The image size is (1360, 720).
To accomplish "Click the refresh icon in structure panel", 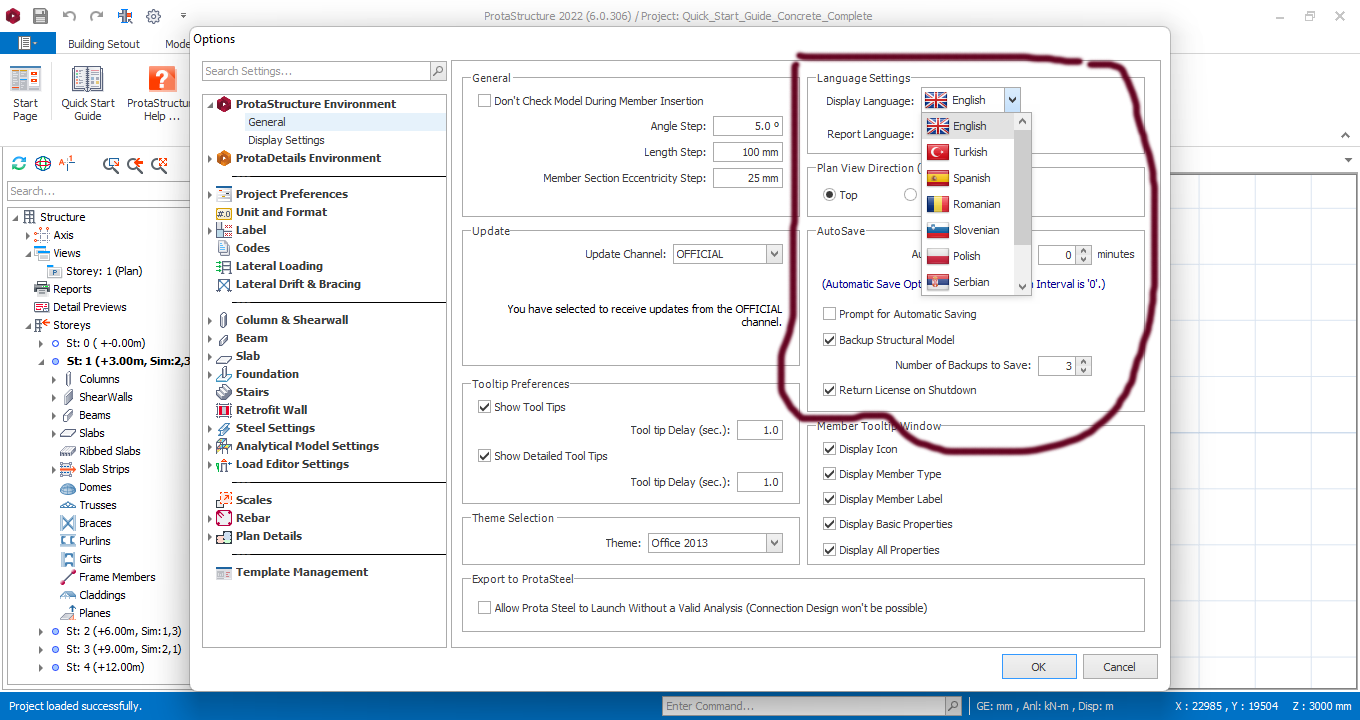I will click(x=18, y=164).
